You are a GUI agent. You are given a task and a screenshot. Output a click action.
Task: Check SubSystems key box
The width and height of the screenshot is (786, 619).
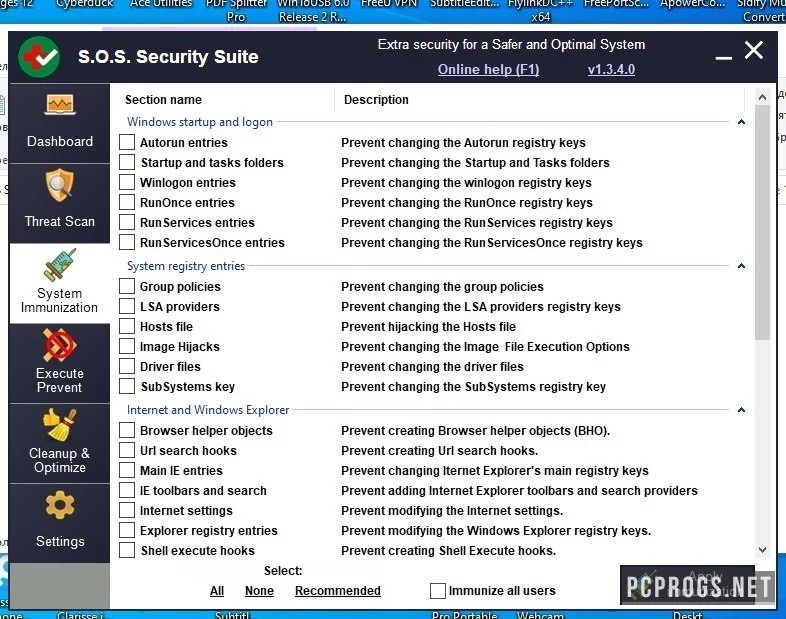[127, 386]
